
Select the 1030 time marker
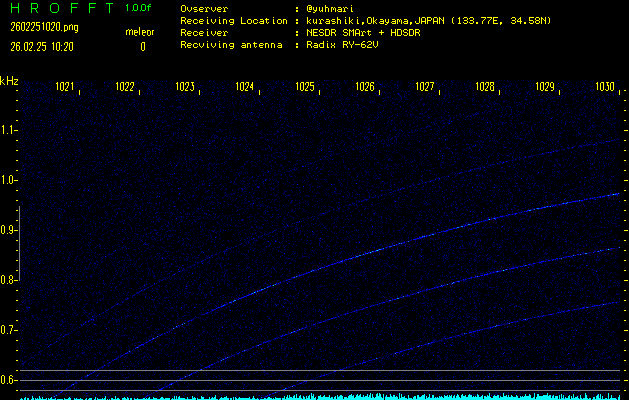click(604, 87)
